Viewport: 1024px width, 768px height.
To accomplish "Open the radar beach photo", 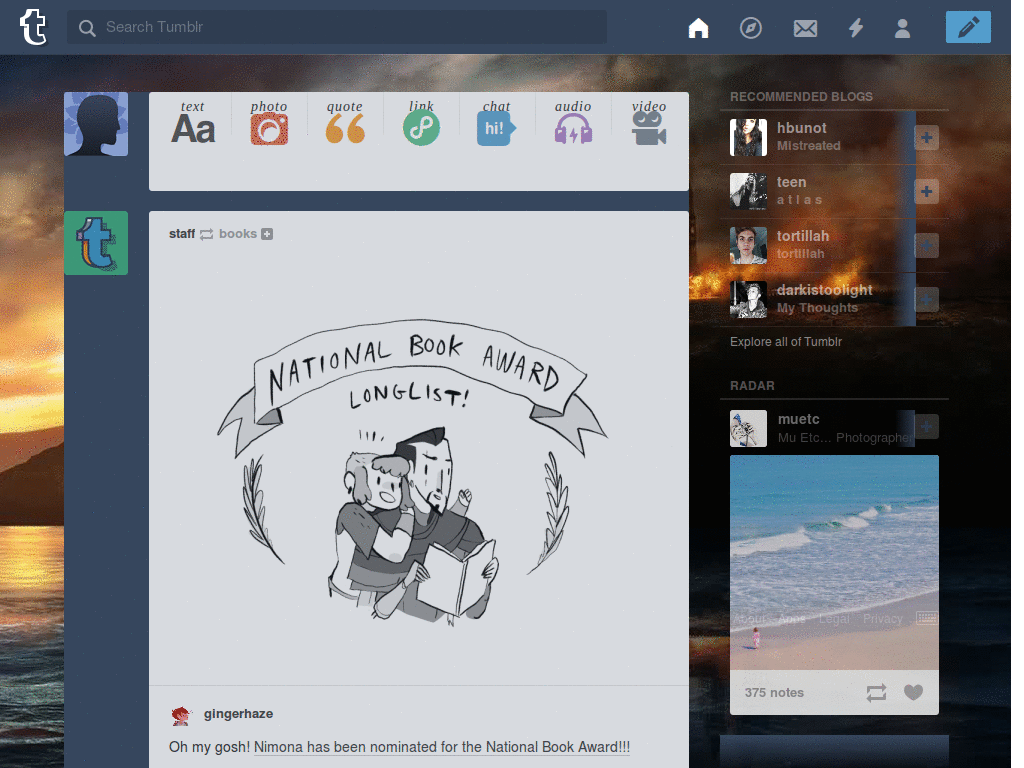I will [834, 562].
